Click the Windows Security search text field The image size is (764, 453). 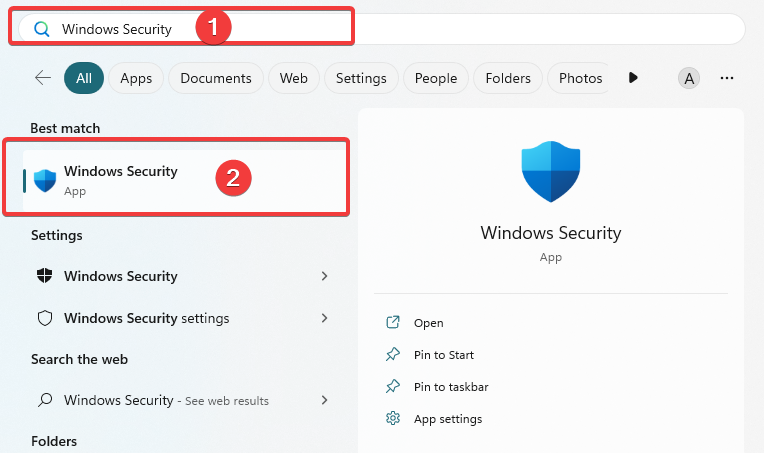point(382,29)
